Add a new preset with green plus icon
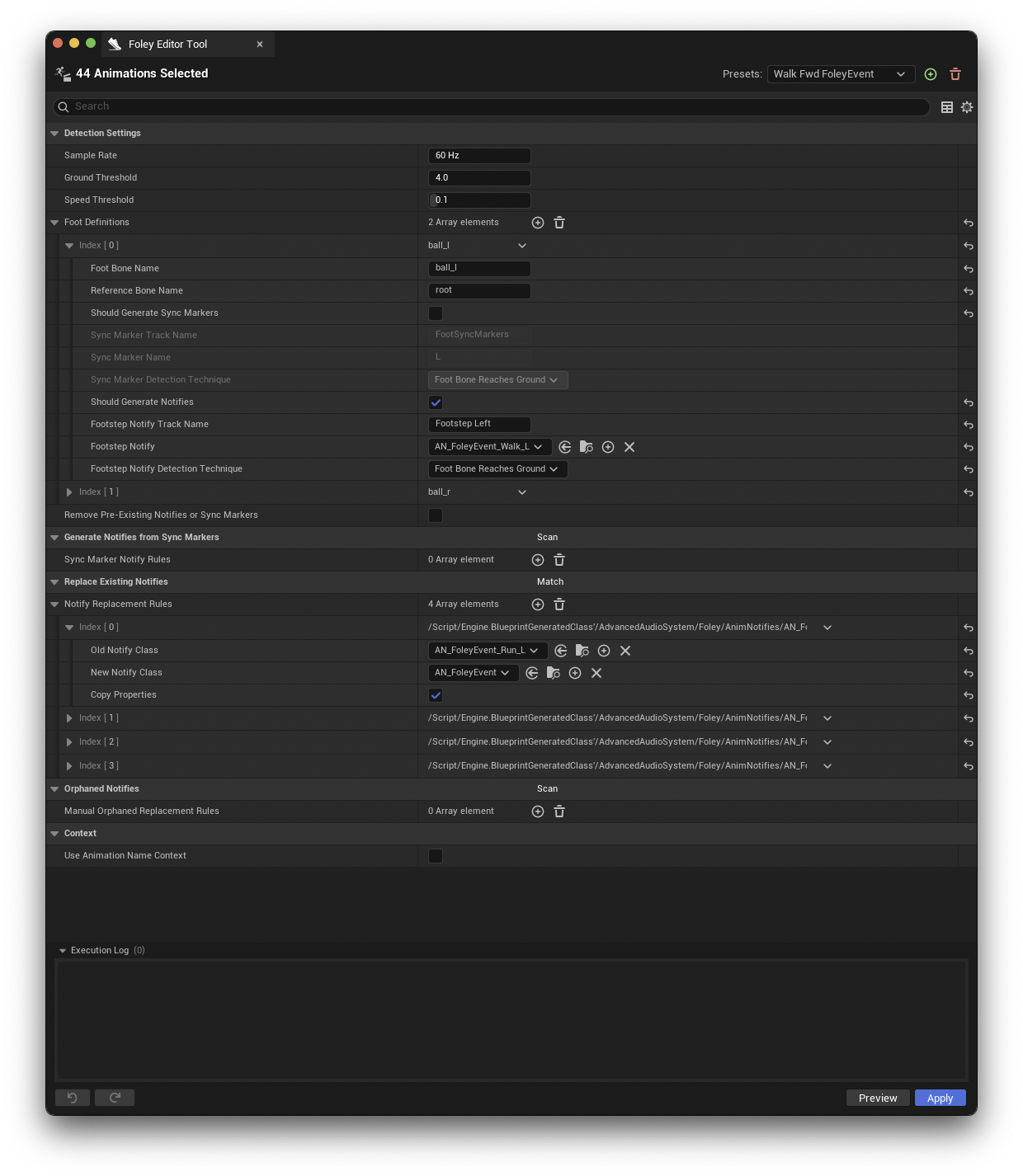The width and height of the screenshot is (1023, 1176). click(x=931, y=74)
